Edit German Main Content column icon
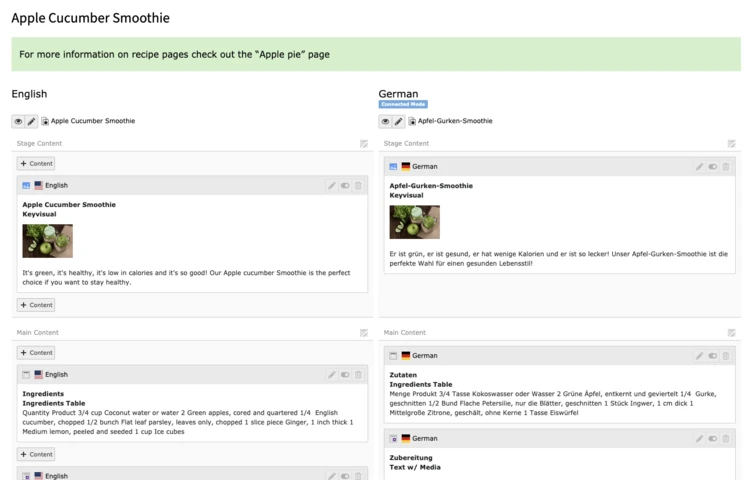 [x=731, y=333]
